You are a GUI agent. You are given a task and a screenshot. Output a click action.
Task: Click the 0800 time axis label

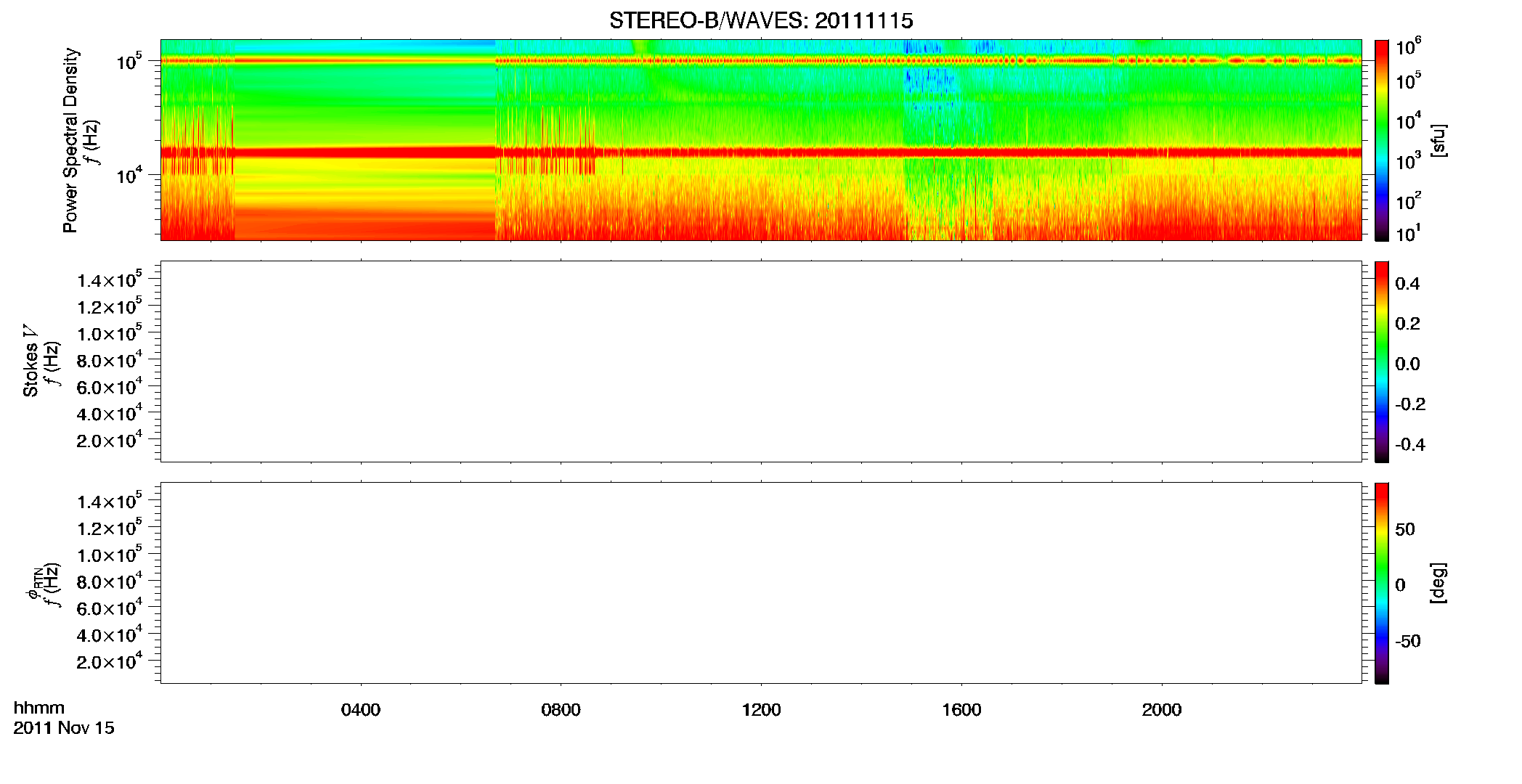(561, 710)
